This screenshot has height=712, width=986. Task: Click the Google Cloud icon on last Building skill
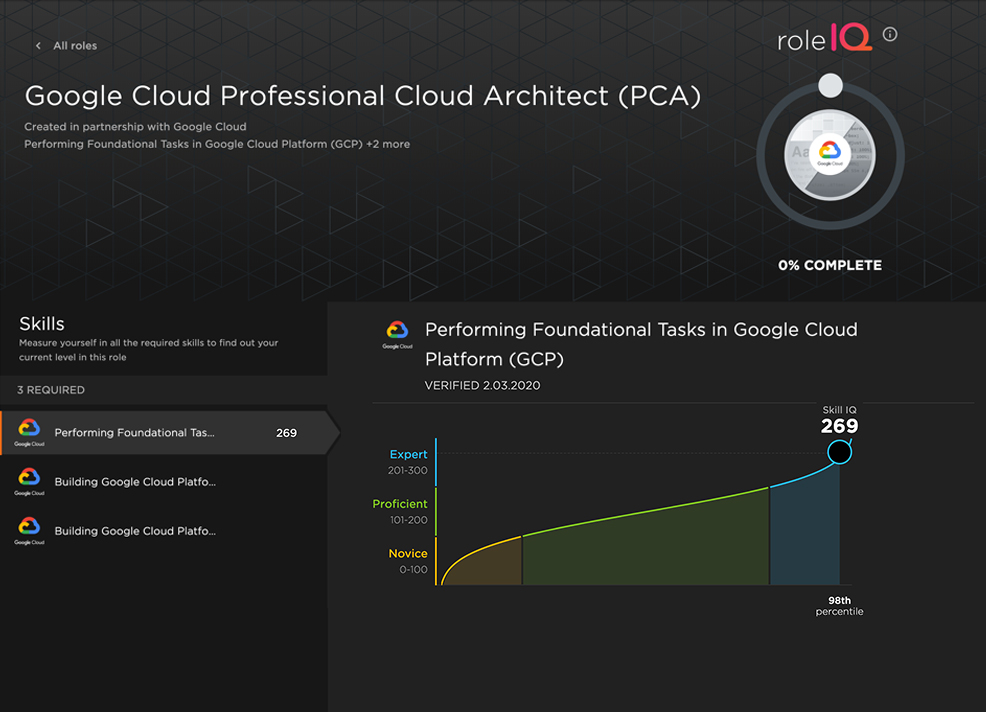[29, 530]
